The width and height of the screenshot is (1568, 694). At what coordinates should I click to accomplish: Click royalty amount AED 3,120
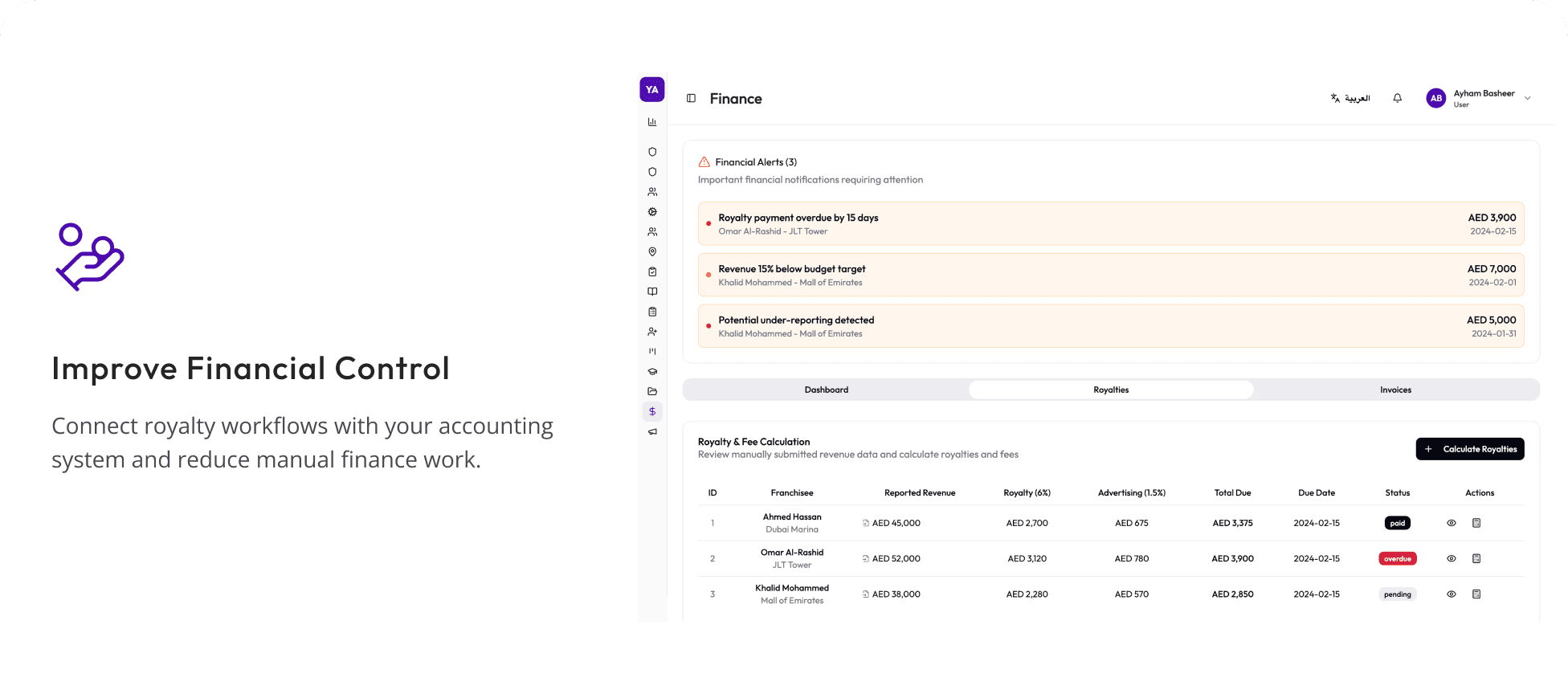click(1027, 558)
